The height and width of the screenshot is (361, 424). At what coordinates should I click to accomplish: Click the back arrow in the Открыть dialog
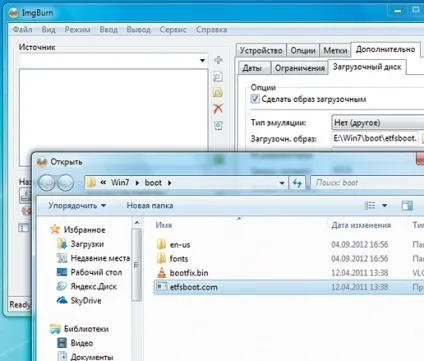46,183
